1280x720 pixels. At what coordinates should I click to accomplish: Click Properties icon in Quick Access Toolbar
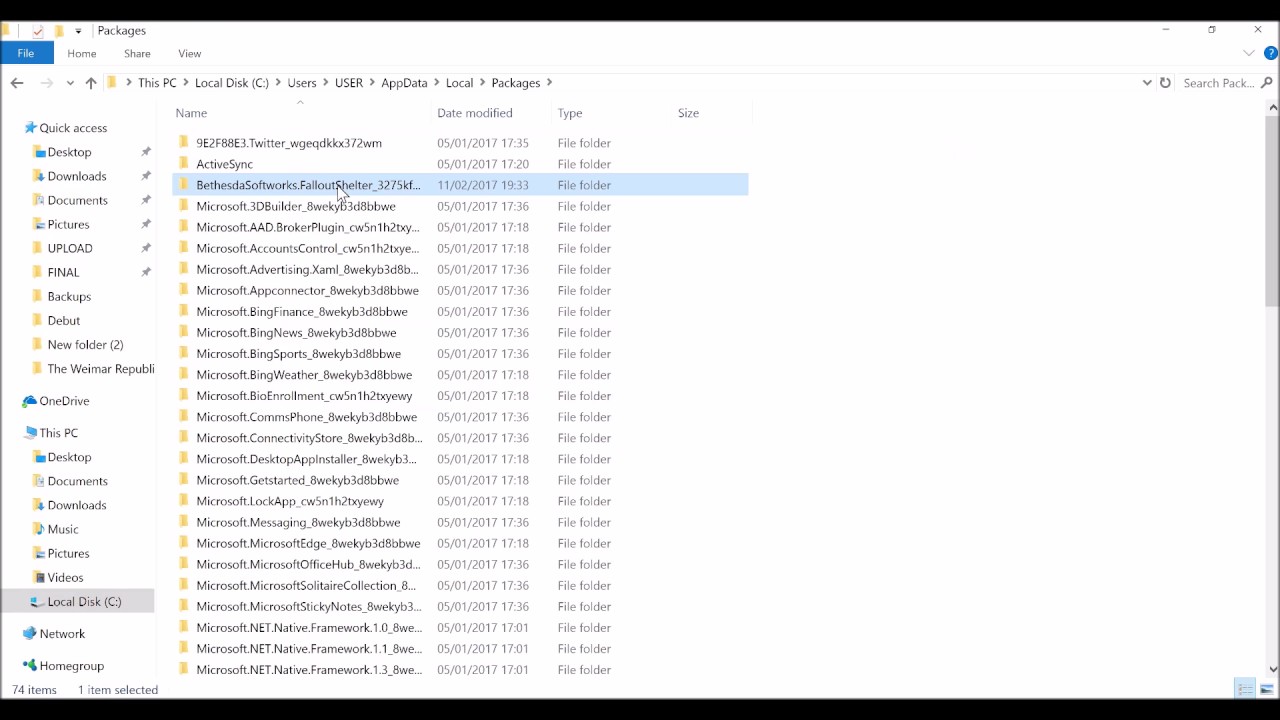coord(38,31)
